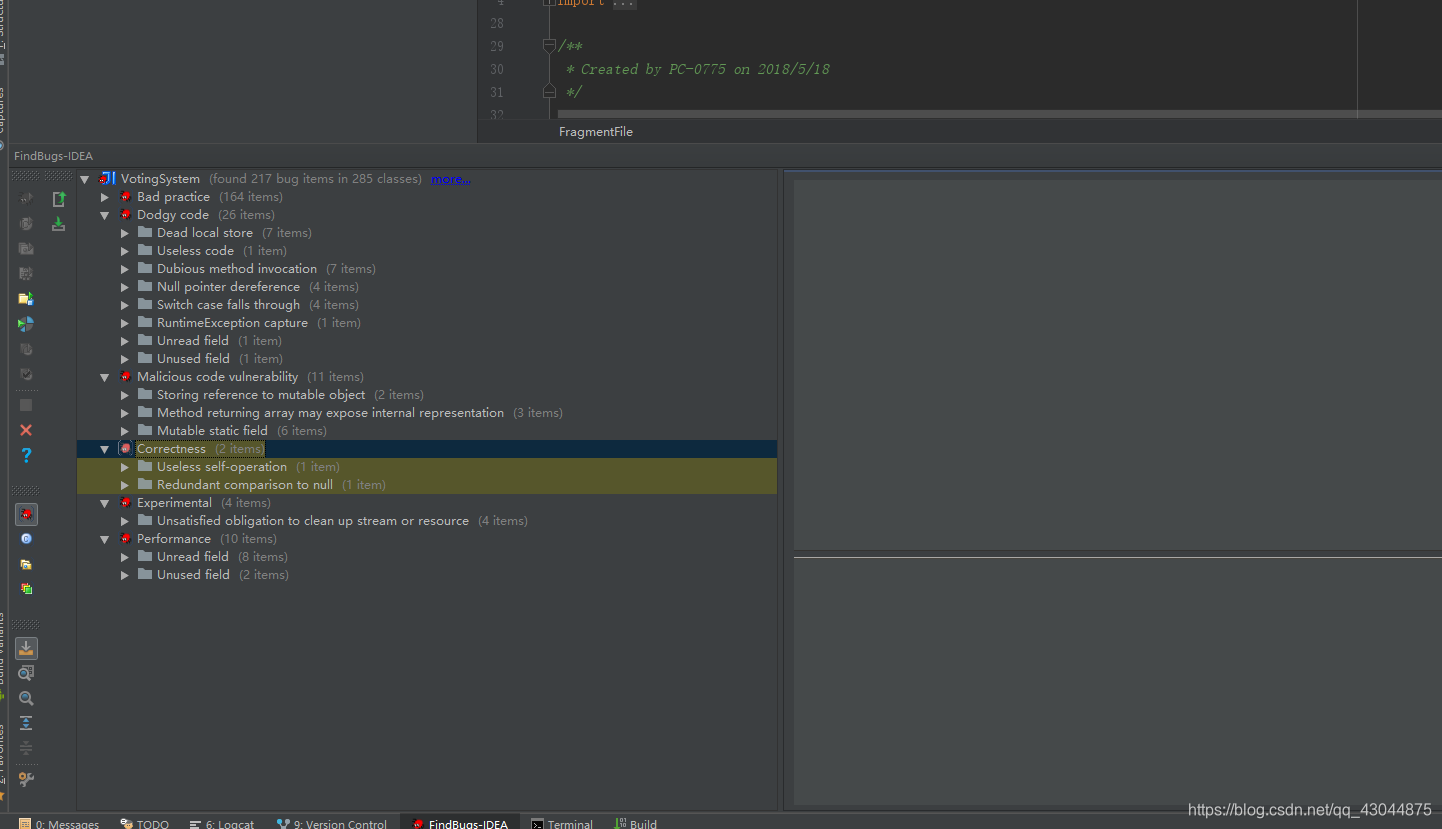The image size is (1442, 829).
Task: Click the bug icon beside Bad practice
Action: point(125,197)
